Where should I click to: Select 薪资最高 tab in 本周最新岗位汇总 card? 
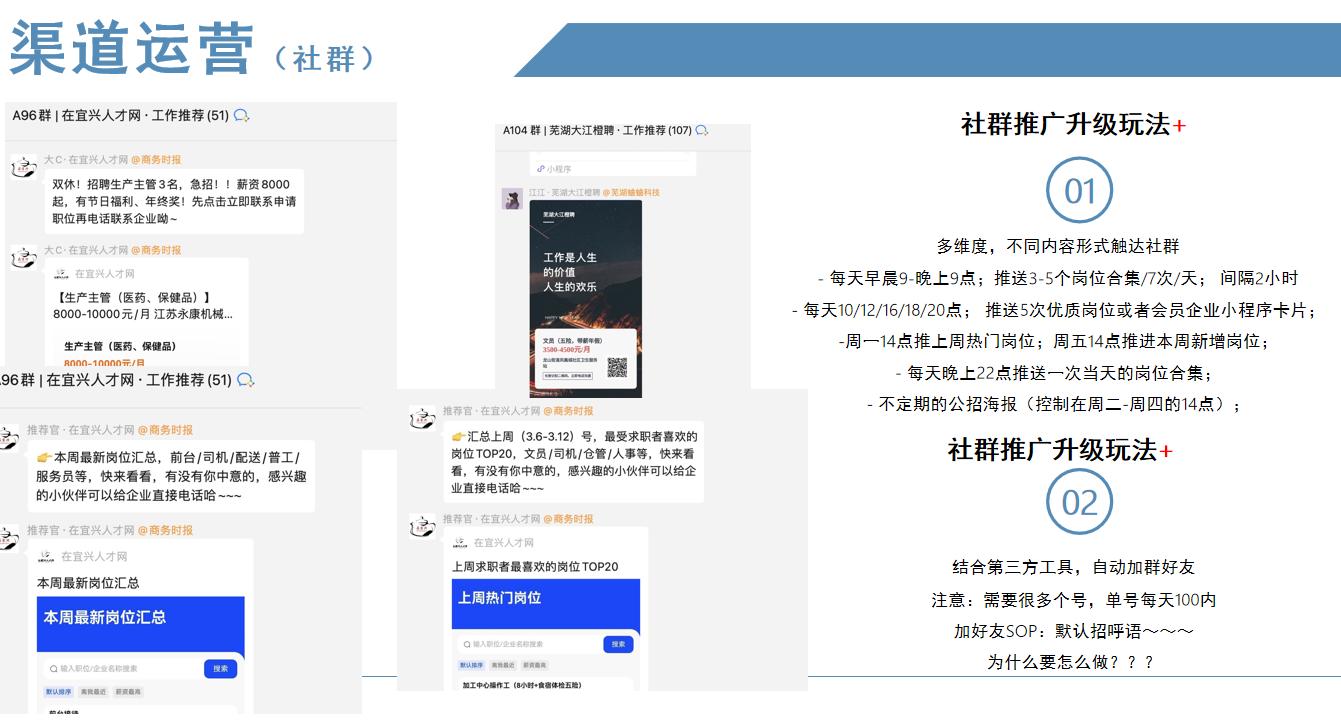click(x=128, y=691)
